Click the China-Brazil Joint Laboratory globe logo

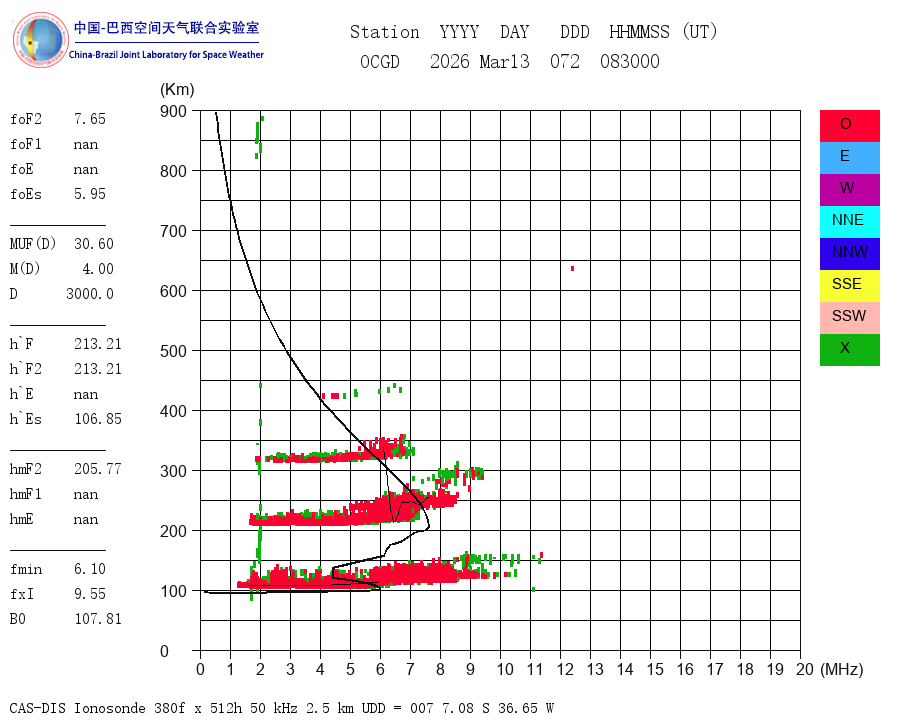(x=40, y=40)
